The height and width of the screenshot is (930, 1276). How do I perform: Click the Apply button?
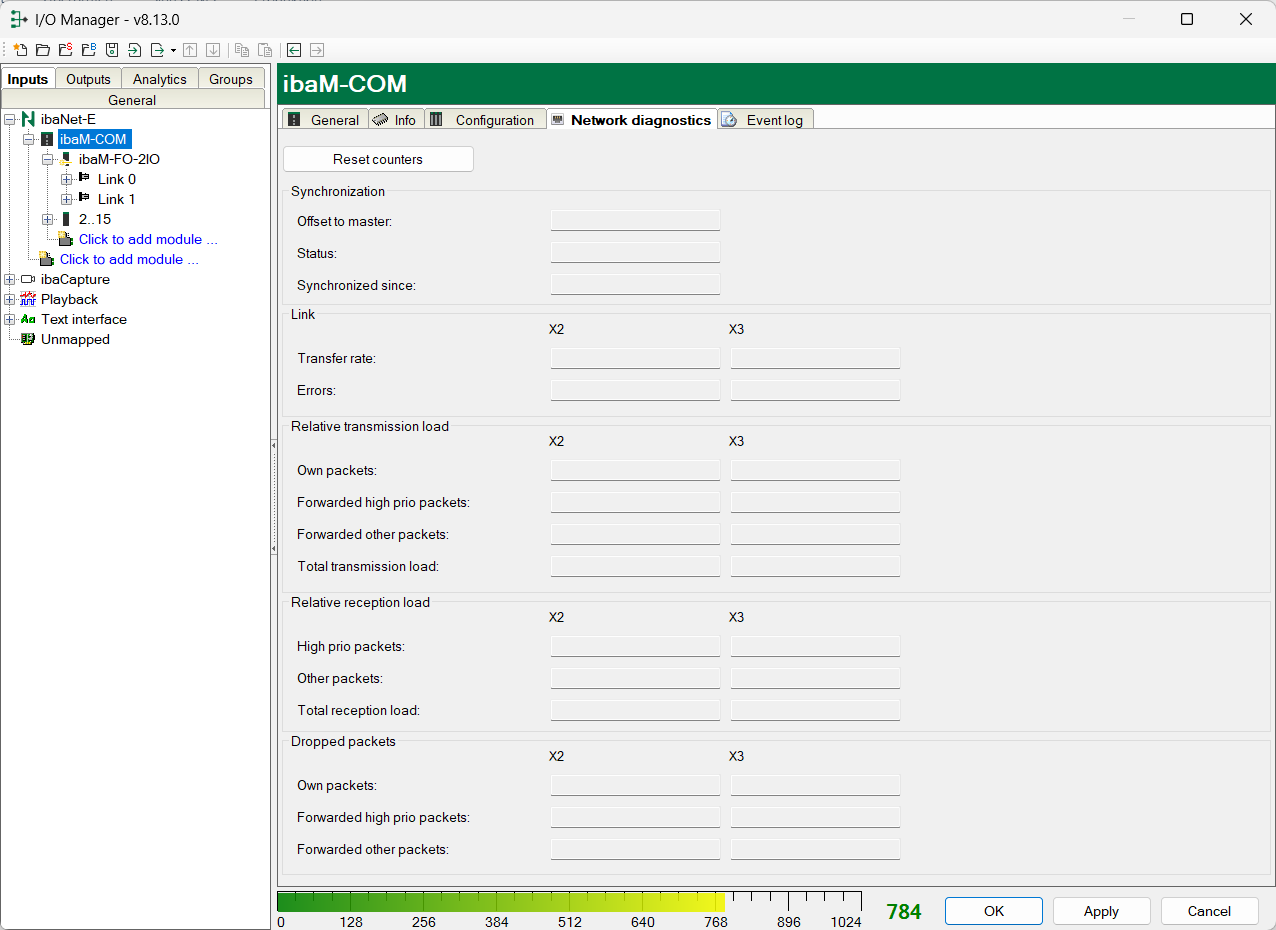1100,911
